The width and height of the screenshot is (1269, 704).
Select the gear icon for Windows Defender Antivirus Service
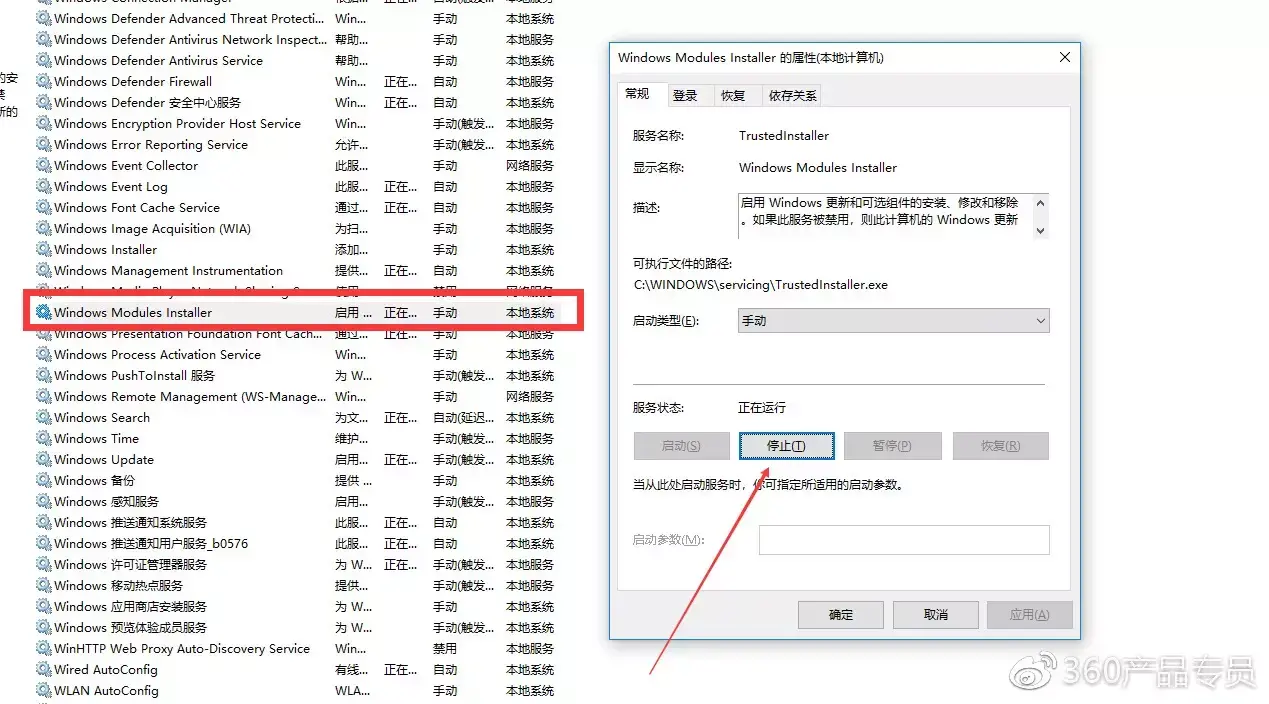[44, 61]
